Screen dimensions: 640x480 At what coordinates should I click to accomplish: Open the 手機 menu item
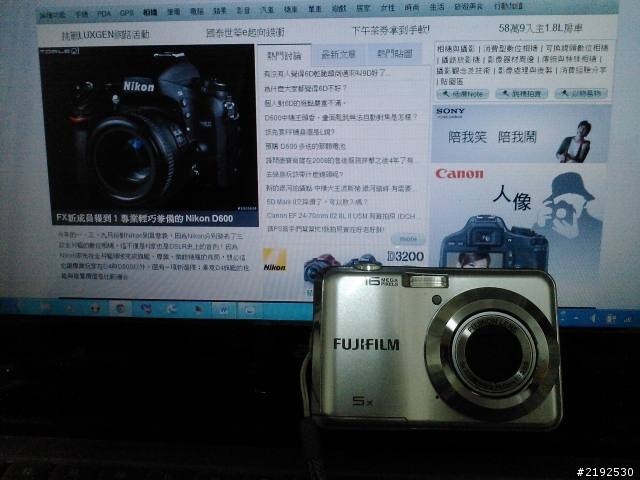click(x=82, y=14)
